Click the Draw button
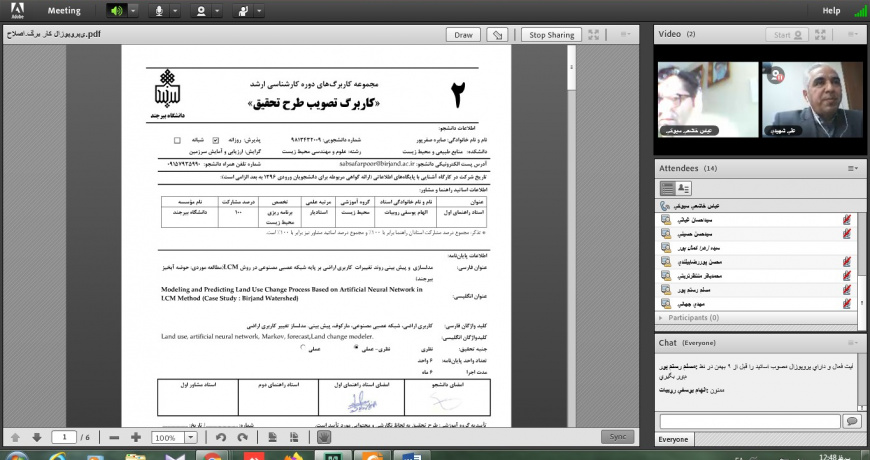 [x=463, y=35]
